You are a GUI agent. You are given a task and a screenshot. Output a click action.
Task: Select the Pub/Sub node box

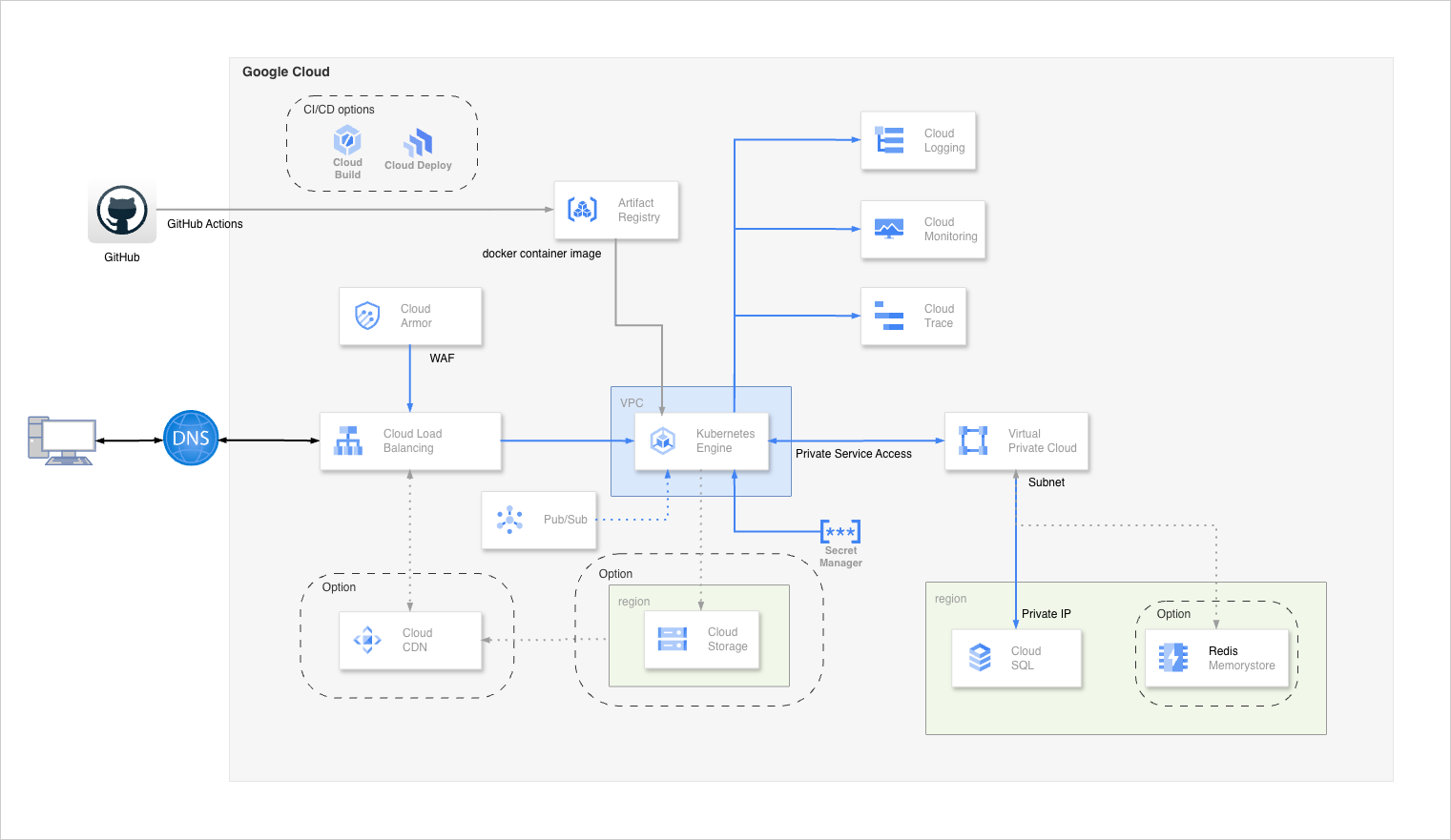539,520
